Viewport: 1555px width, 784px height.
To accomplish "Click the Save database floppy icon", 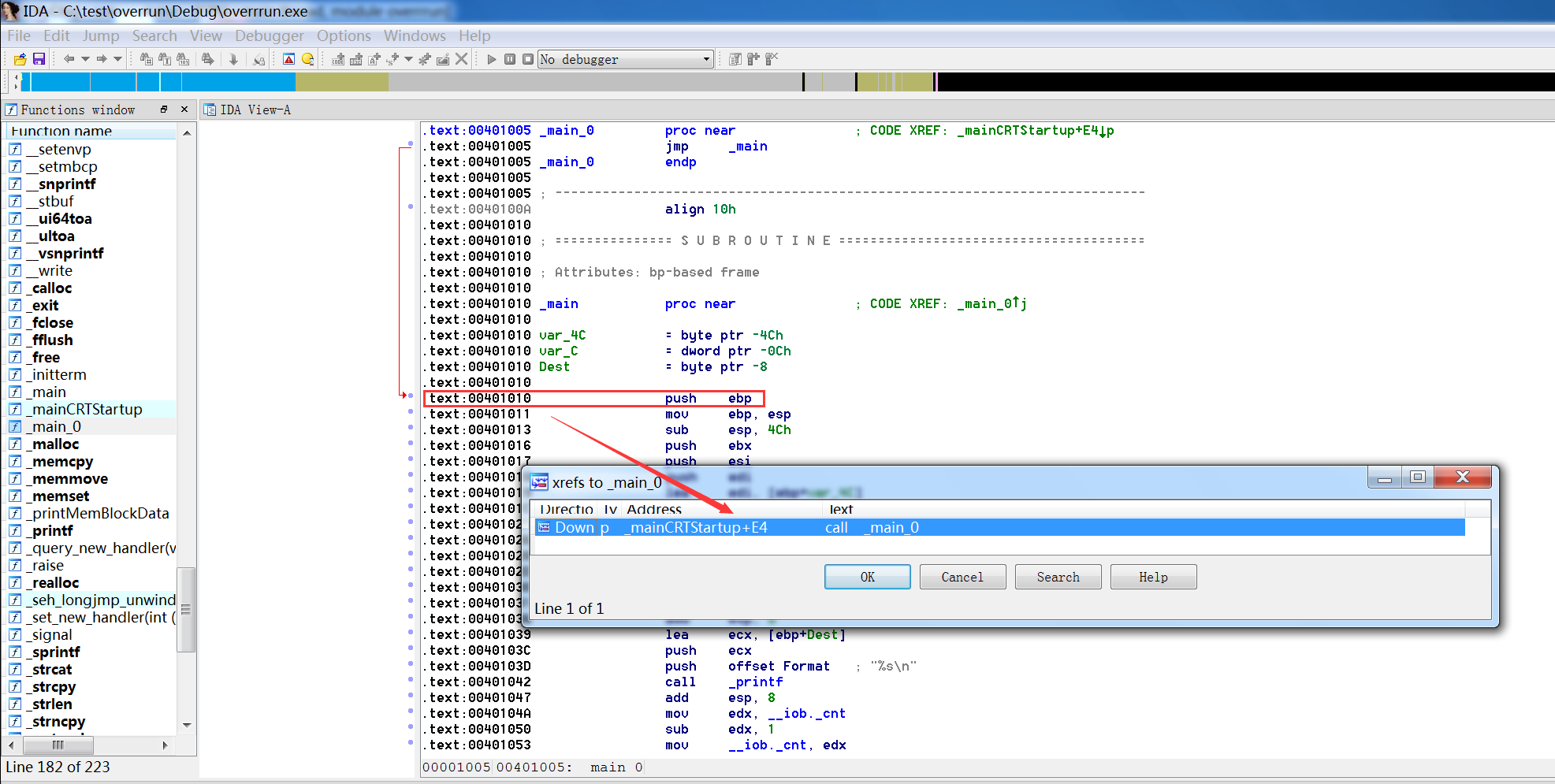I will tap(39, 59).
